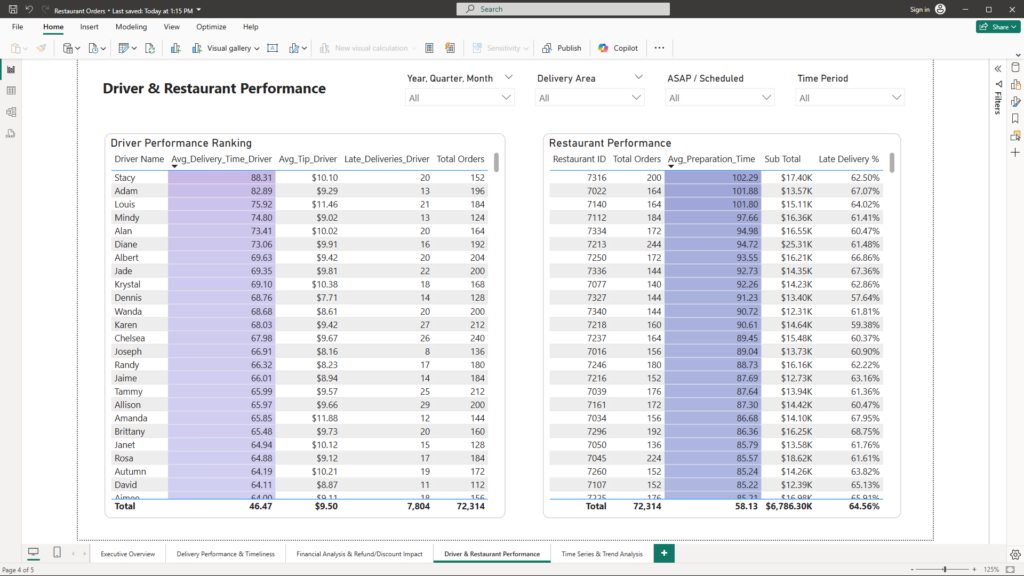Click the green add new page button

pyautogui.click(x=663, y=553)
